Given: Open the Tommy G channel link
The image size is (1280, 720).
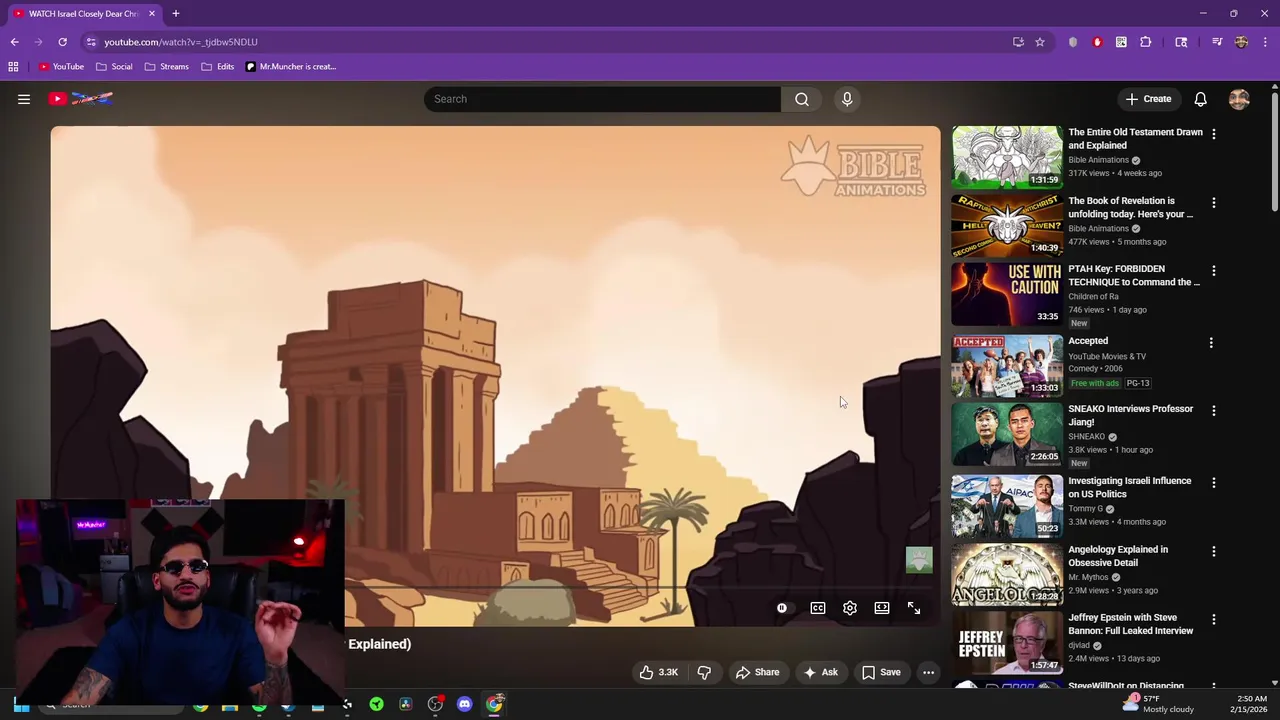Looking at the screenshot, I should [1085, 508].
